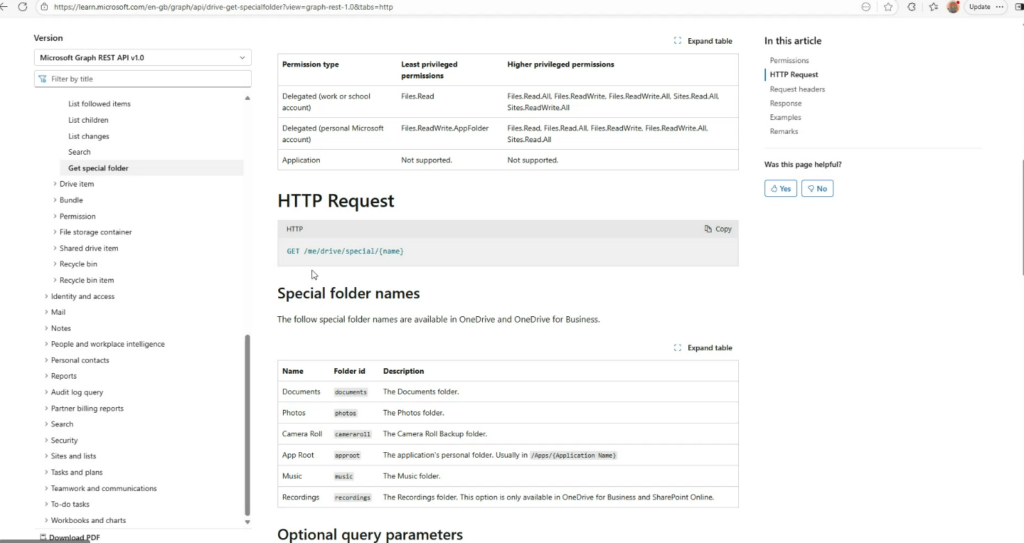This screenshot has height=543, width=1024.
Task: Expand the Identity and access section
Action: pos(82,297)
